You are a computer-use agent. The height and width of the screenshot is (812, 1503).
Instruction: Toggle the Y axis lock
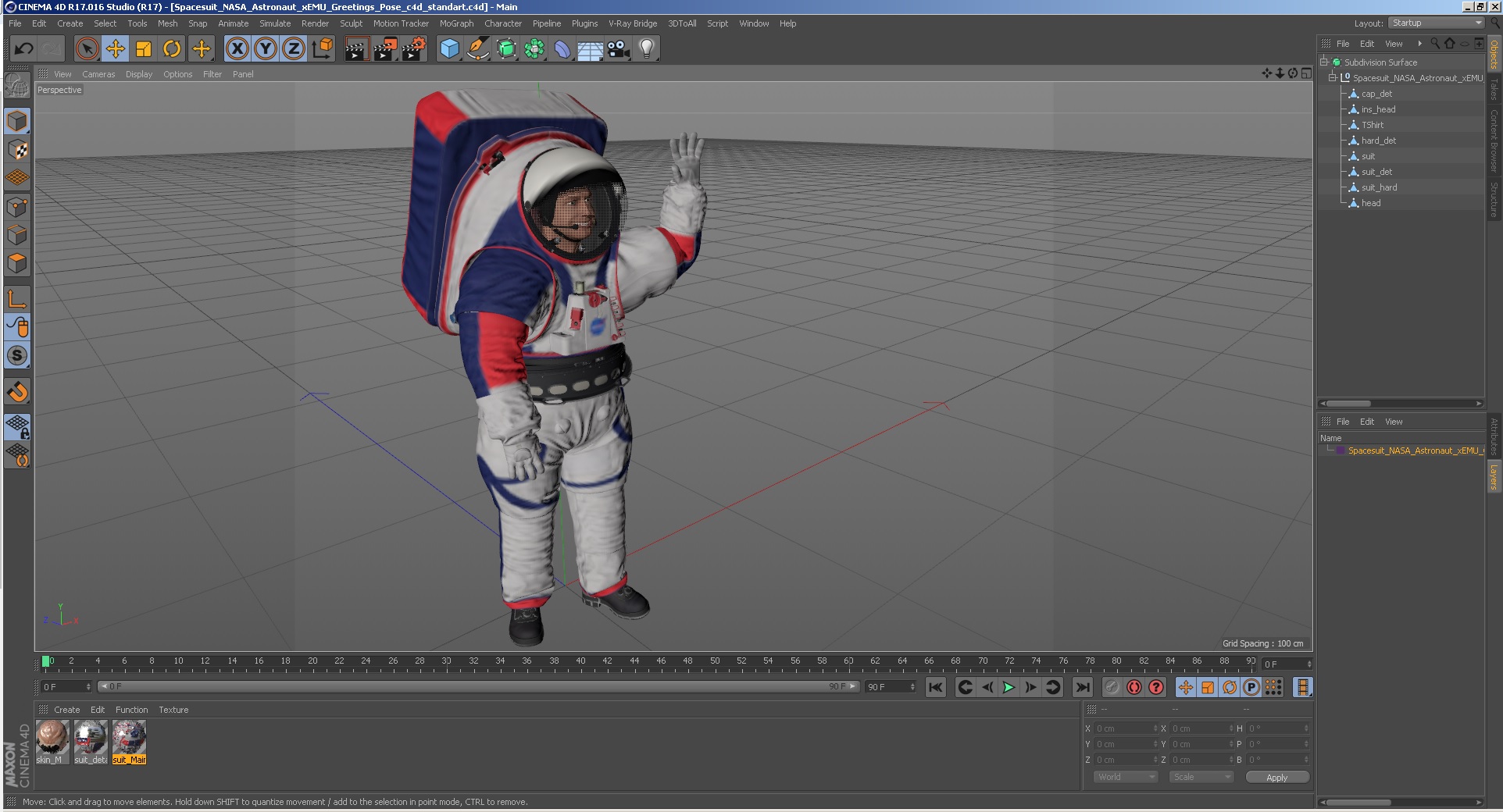pyautogui.click(x=266, y=49)
